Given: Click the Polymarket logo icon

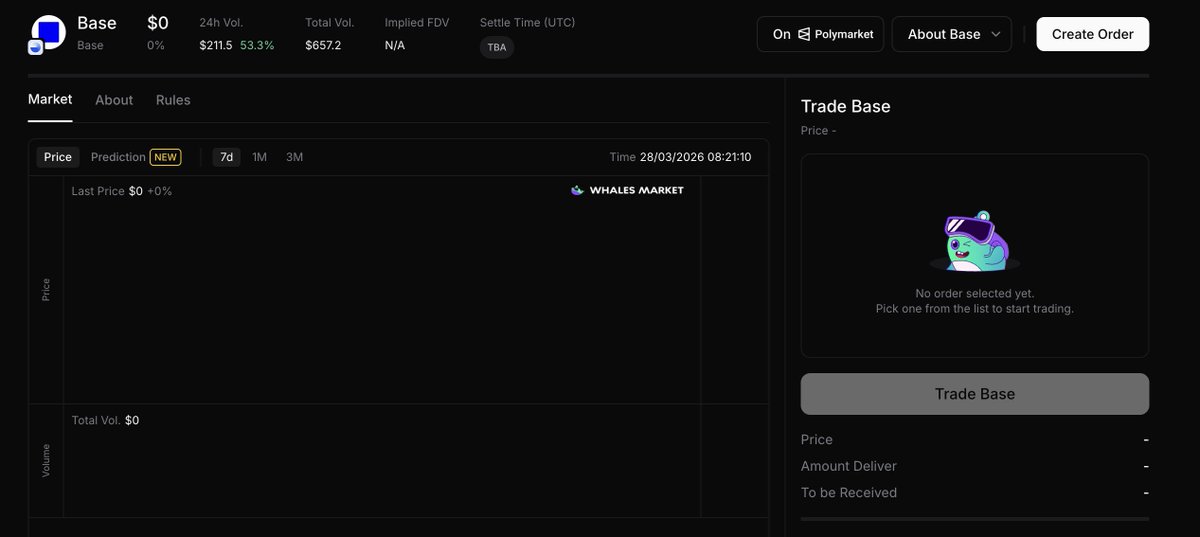Looking at the screenshot, I should [x=804, y=34].
